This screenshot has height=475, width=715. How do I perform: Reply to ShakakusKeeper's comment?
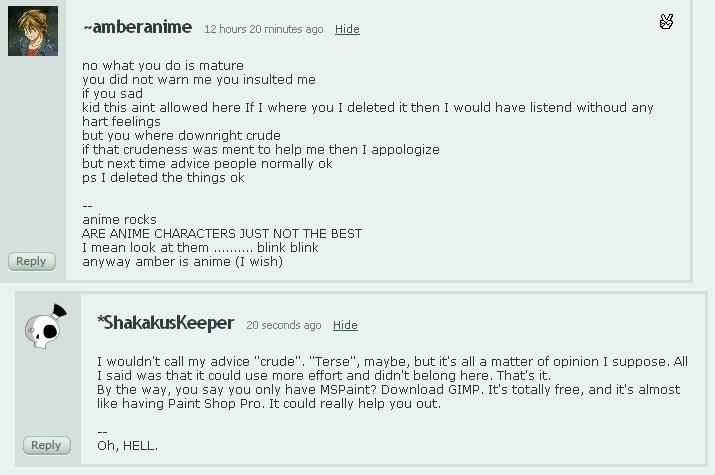[46, 445]
